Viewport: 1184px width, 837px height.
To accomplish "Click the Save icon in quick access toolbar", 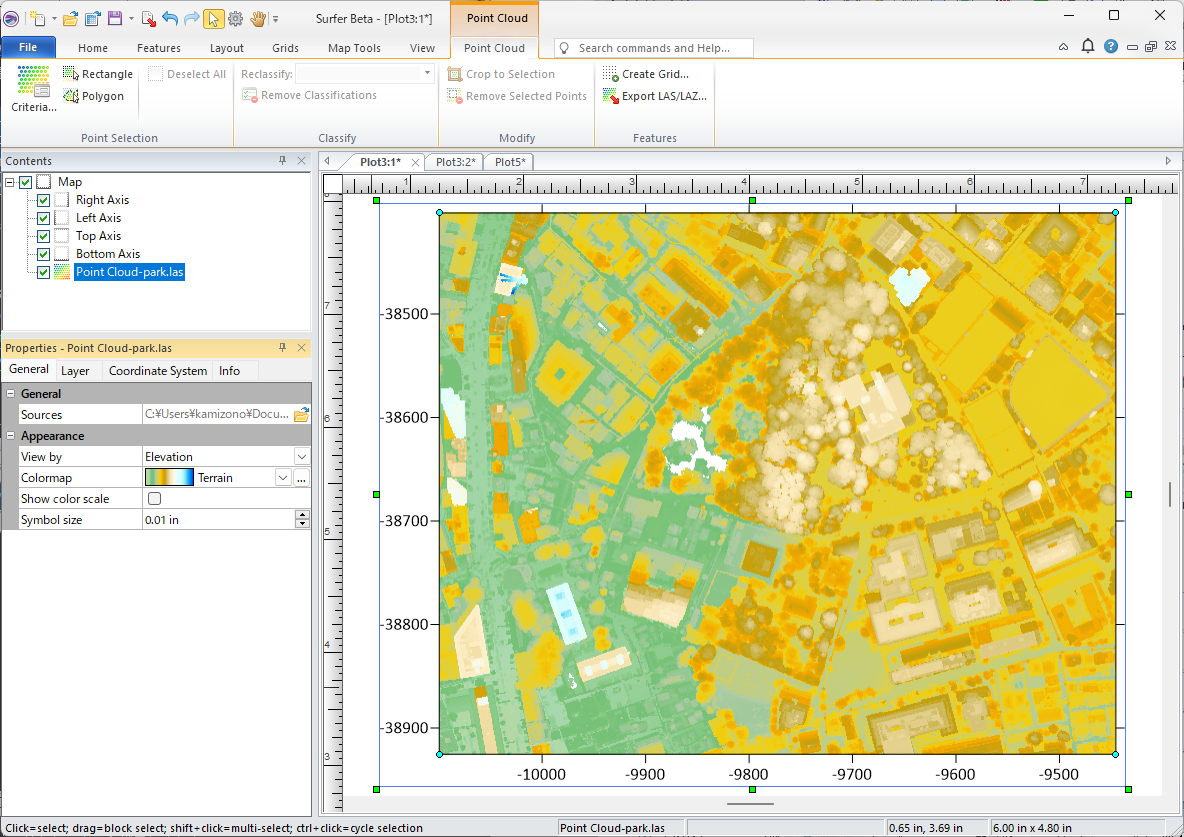I will pyautogui.click(x=115, y=18).
